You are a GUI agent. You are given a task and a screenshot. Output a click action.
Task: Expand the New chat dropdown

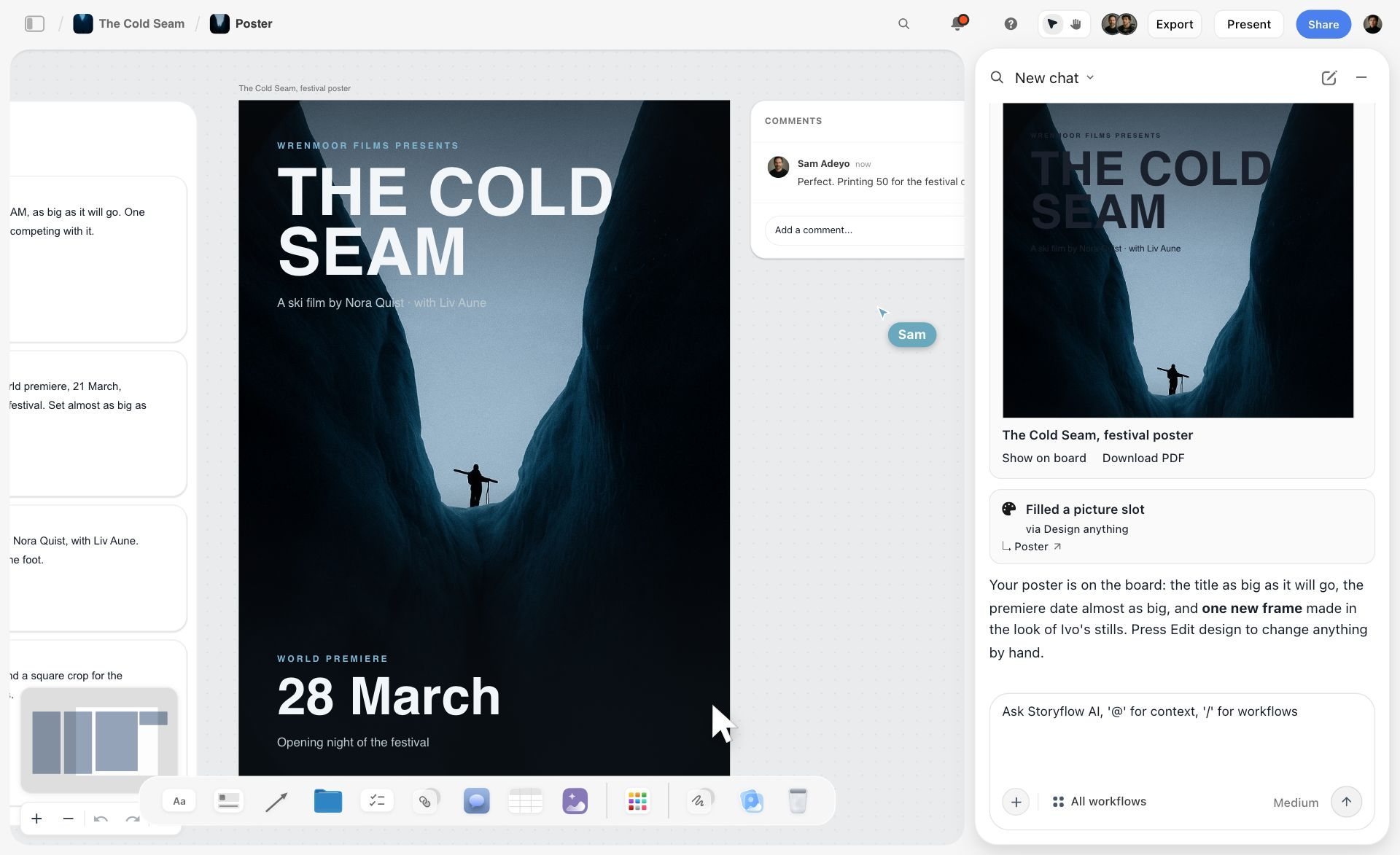click(1054, 78)
